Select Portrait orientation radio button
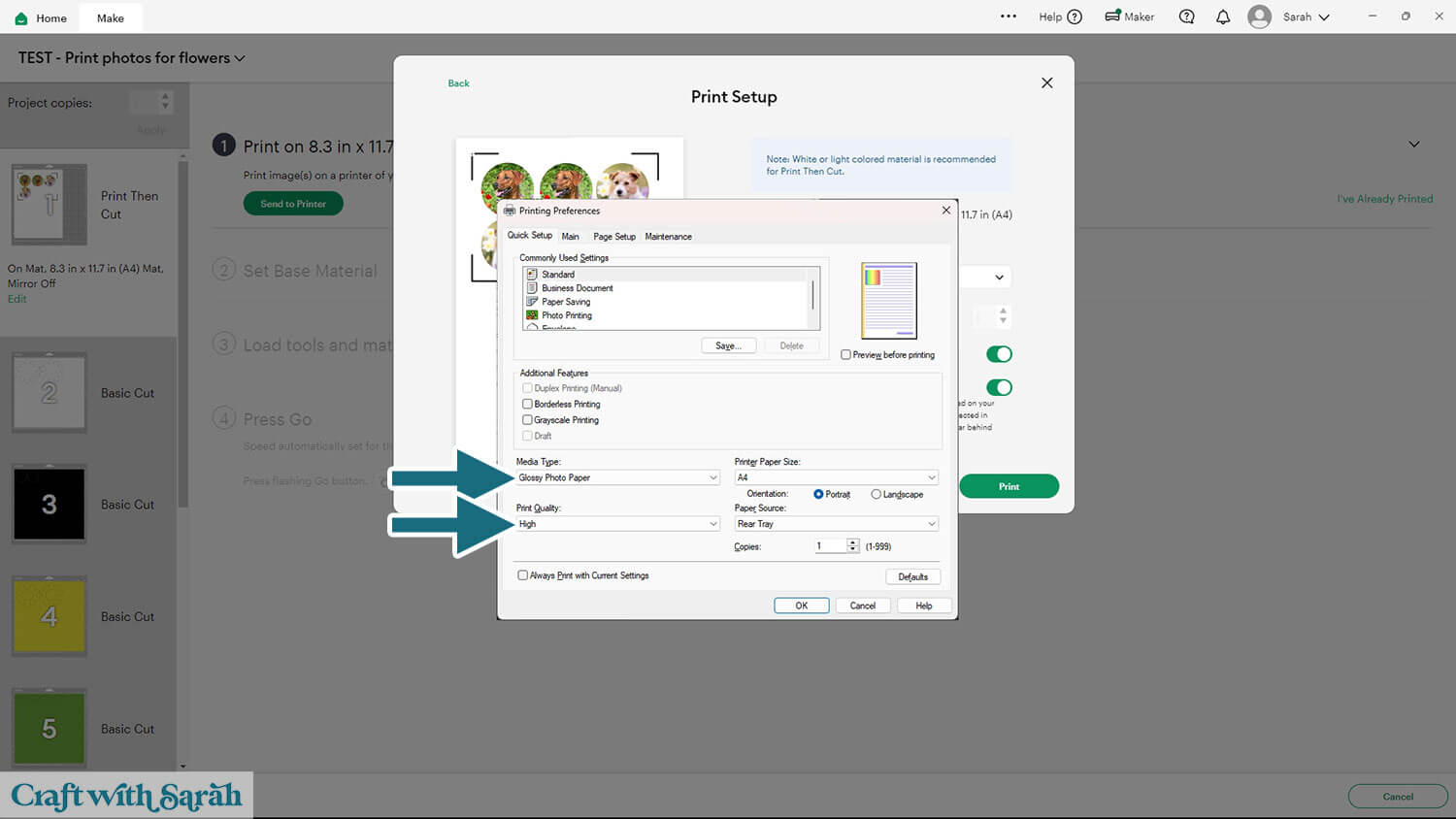This screenshot has width=1456, height=819. click(x=818, y=495)
